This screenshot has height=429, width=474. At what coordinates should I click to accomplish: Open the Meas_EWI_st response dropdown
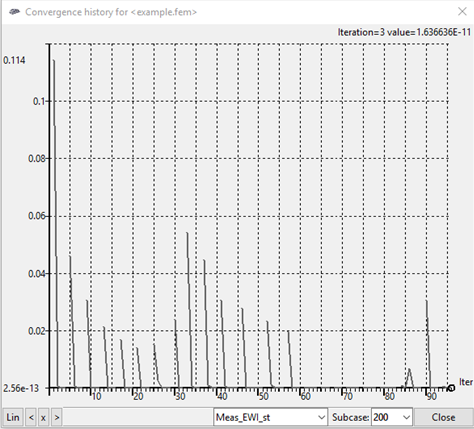[270, 417]
